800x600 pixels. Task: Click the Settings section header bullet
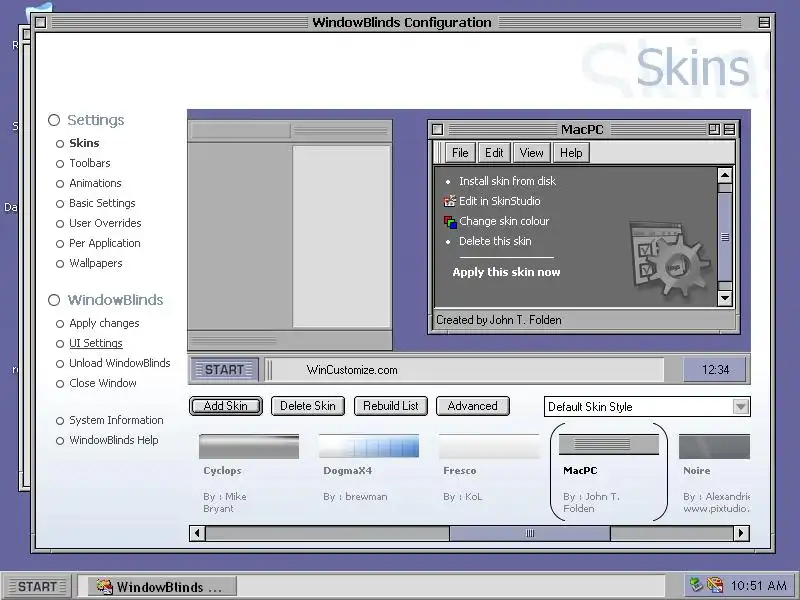pos(54,120)
